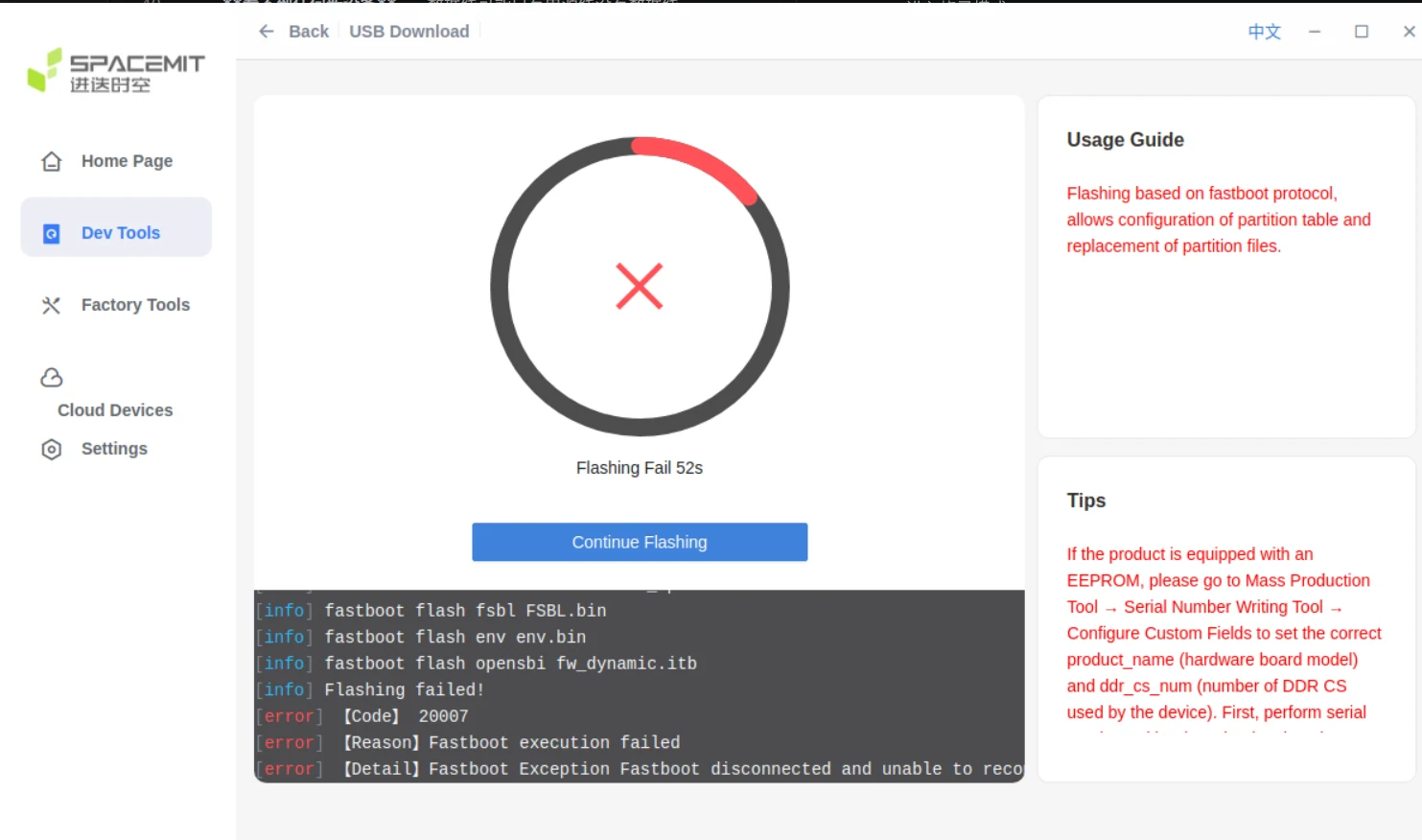Select log line 'fastboot flash fsbl FSBL.bin'
1422x840 pixels.
tap(465, 611)
